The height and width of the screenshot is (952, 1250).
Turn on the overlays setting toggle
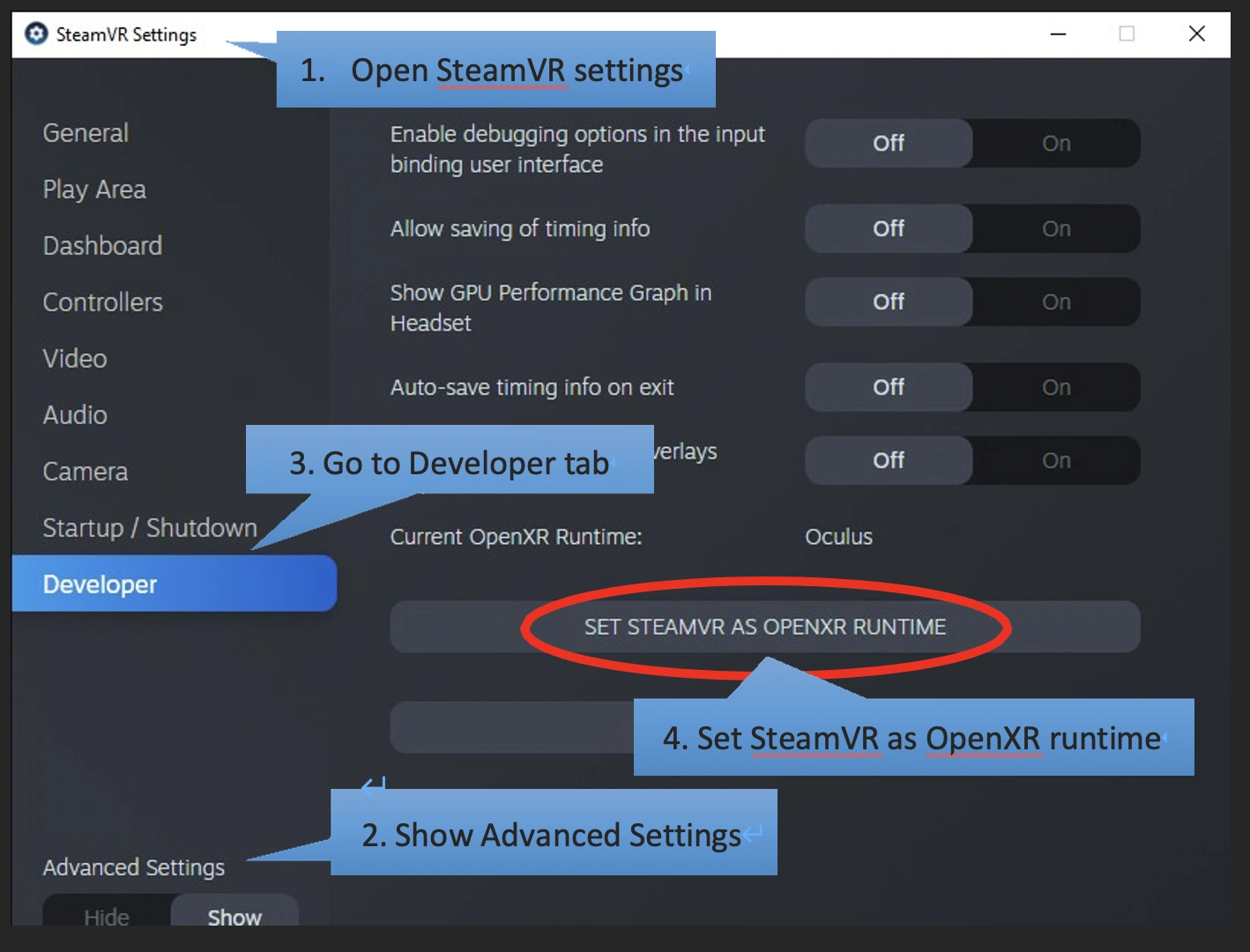click(1056, 460)
